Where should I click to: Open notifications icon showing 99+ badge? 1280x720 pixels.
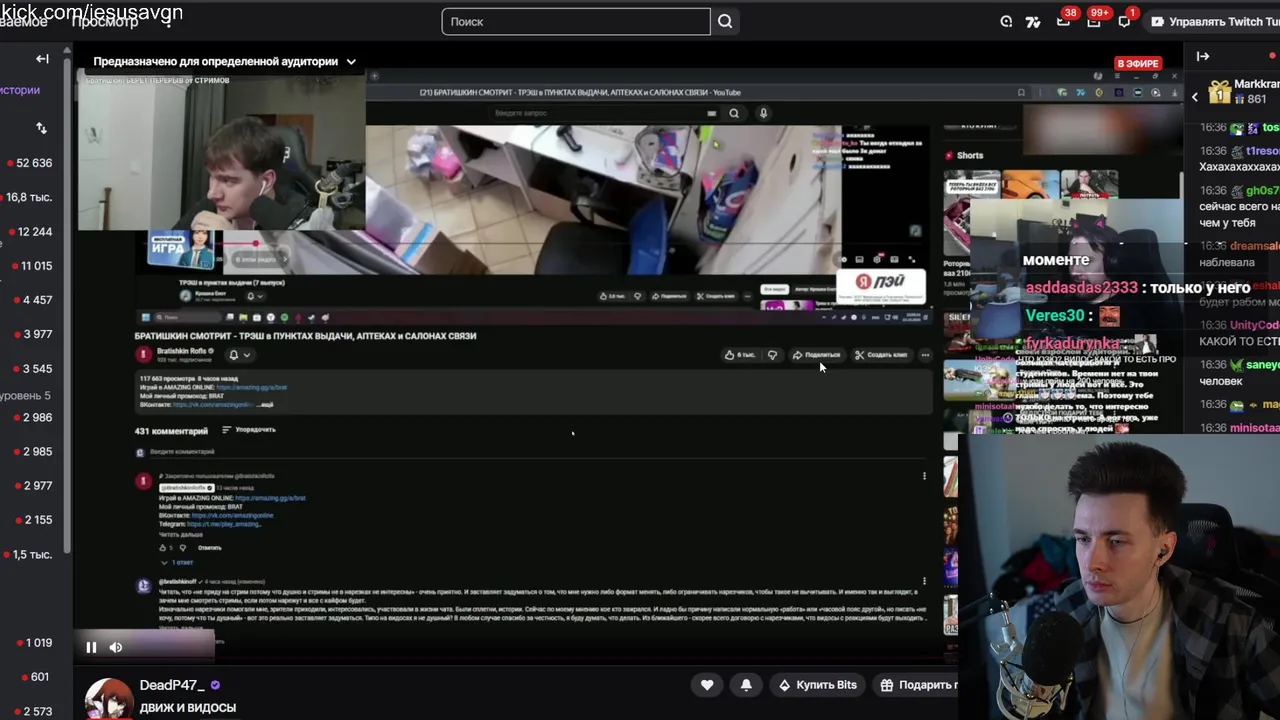click(x=1094, y=21)
